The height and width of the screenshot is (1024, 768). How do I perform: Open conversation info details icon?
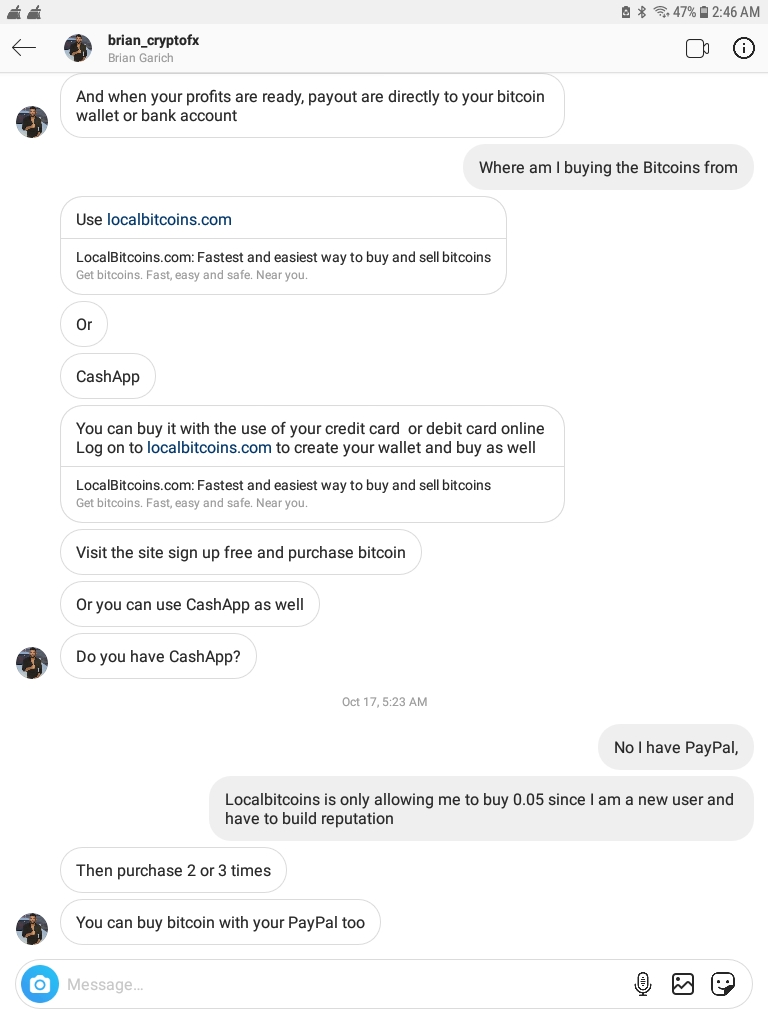[743, 48]
